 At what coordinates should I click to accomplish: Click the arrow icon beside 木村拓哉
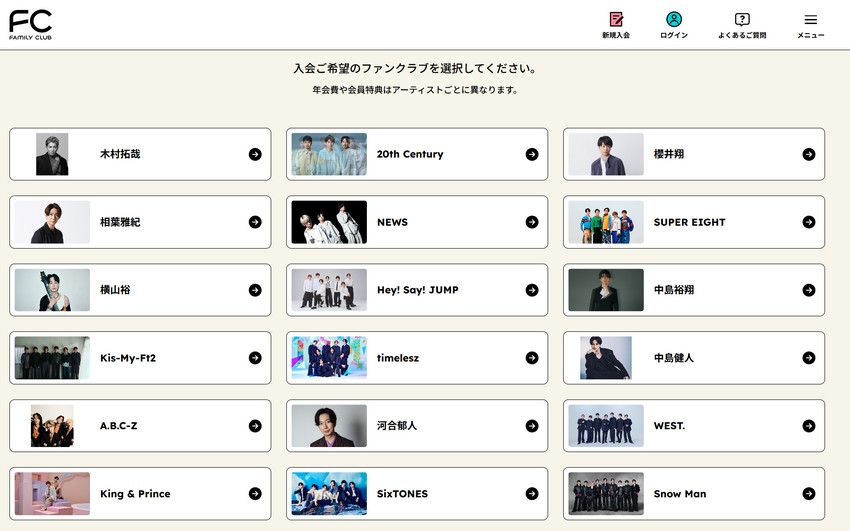click(255, 154)
